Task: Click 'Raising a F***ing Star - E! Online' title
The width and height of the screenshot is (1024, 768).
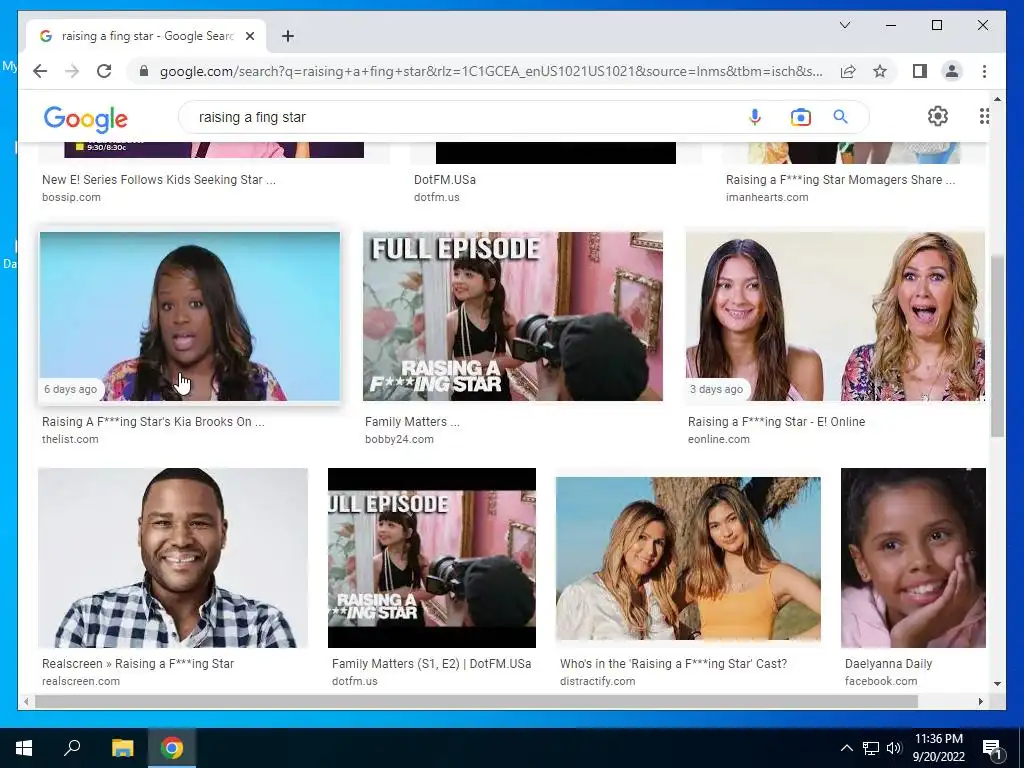Action: point(776,422)
